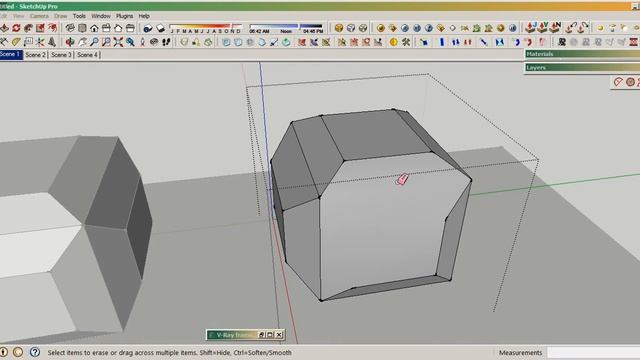Switch to the Scene 2 tab

(36, 55)
